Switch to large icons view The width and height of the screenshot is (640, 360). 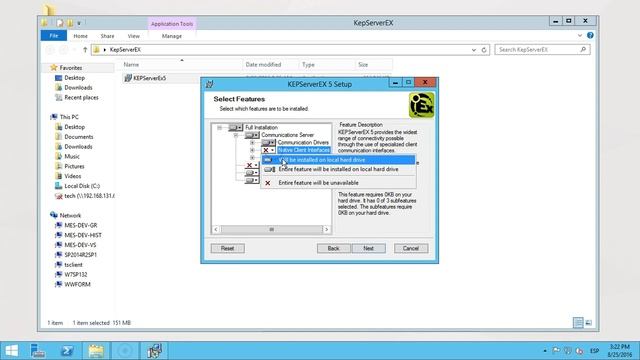(x=589, y=323)
